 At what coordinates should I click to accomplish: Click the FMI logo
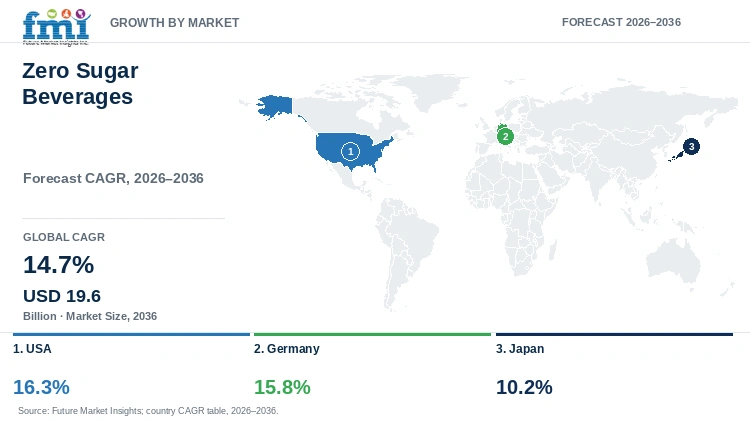pos(56,27)
